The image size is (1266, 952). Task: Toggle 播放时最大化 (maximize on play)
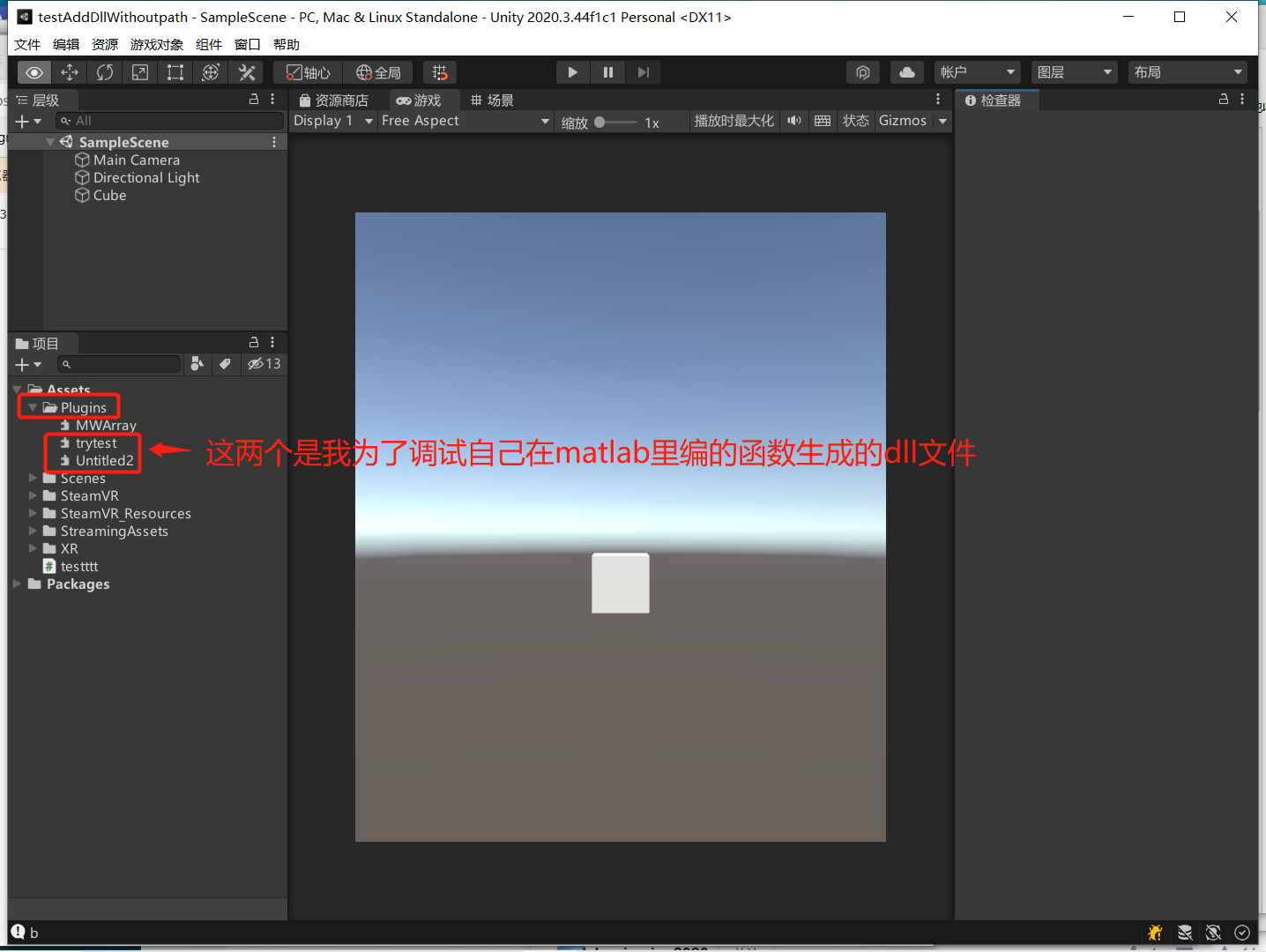[x=734, y=121]
